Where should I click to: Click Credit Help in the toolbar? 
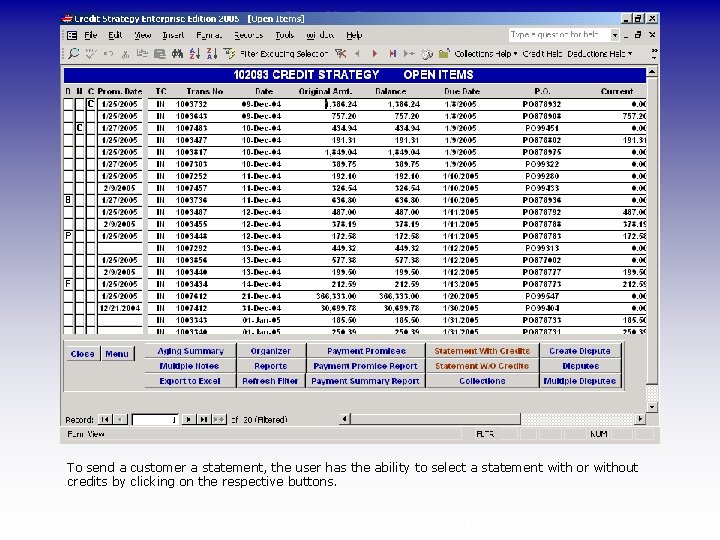tap(542, 54)
